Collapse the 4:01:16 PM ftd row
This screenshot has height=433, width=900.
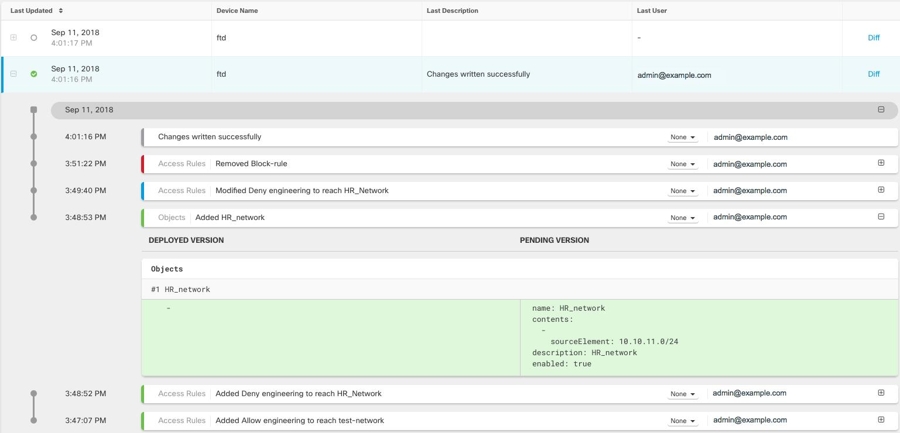click(x=14, y=74)
